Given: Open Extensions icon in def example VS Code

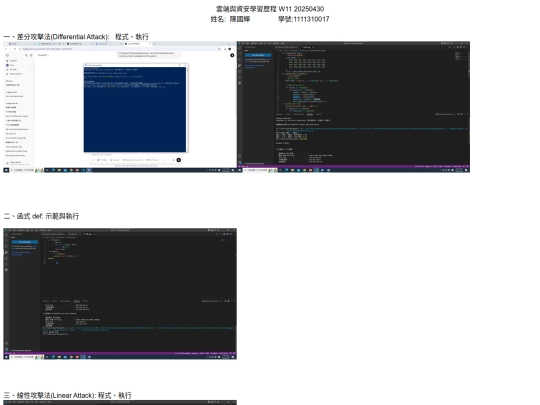Looking at the screenshot, I should 6,258.
